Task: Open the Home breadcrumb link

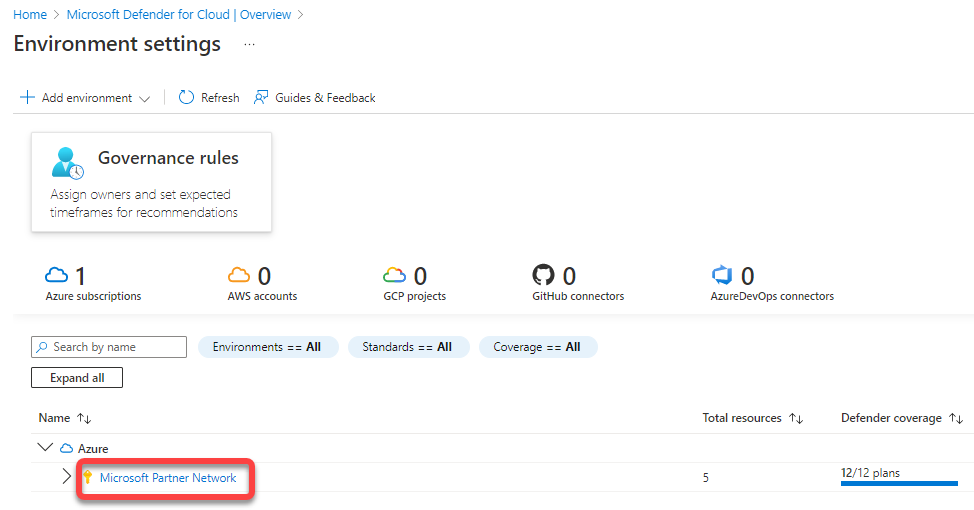Action: tap(30, 14)
